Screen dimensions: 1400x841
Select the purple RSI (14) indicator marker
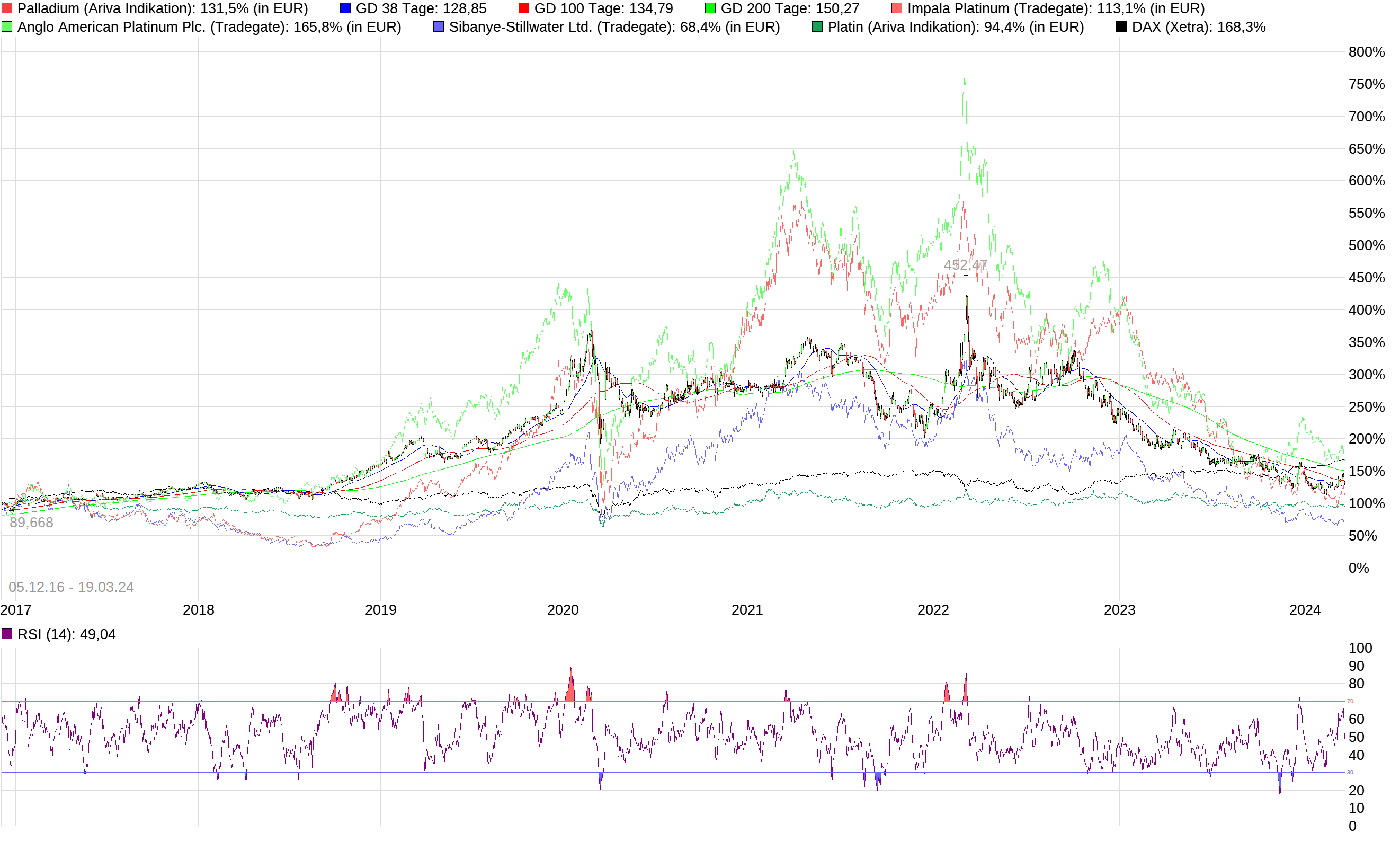[7, 634]
